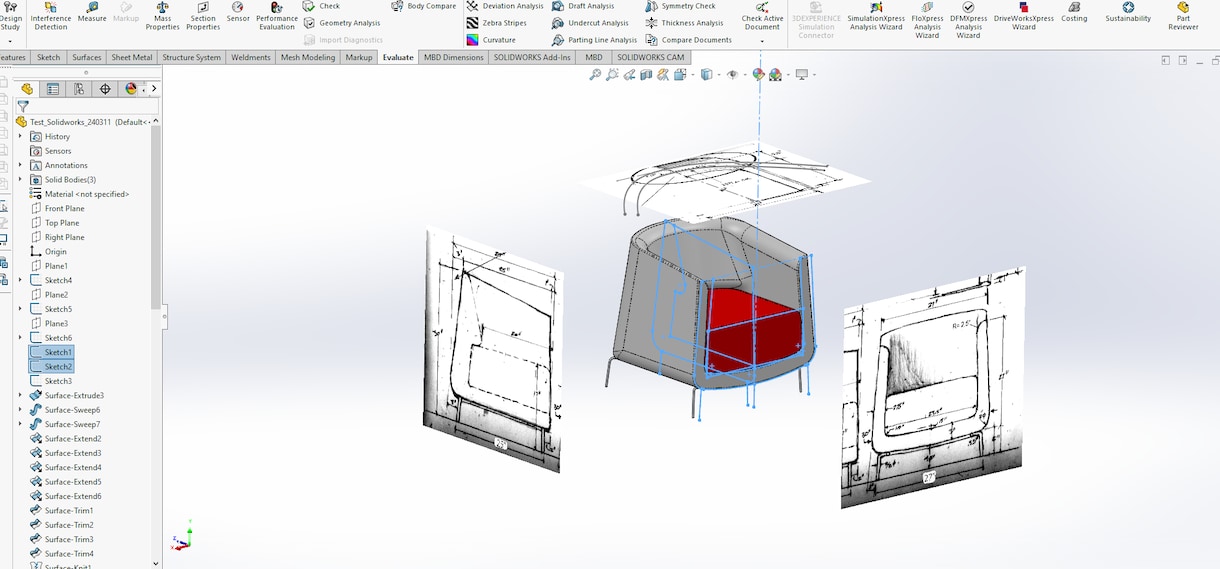
Task: Open the Costing tool
Action: click(x=1074, y=13)
